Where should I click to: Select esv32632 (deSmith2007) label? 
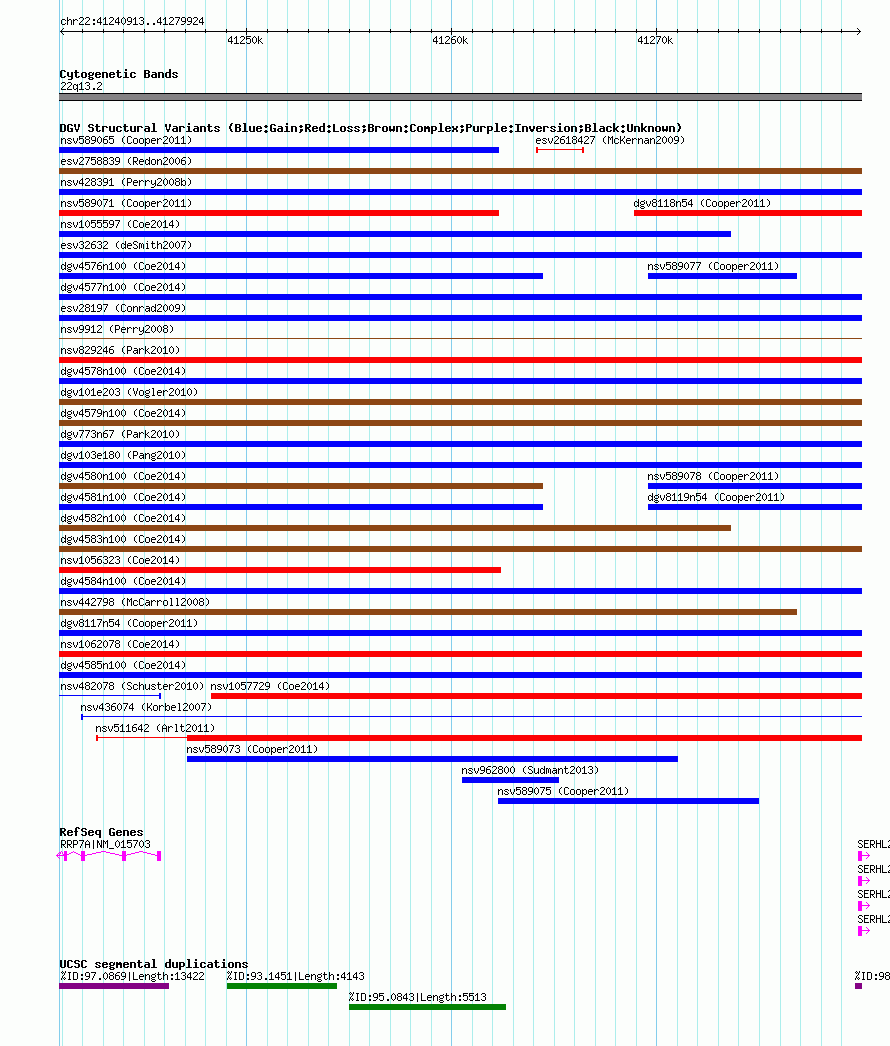pos(126,245)
